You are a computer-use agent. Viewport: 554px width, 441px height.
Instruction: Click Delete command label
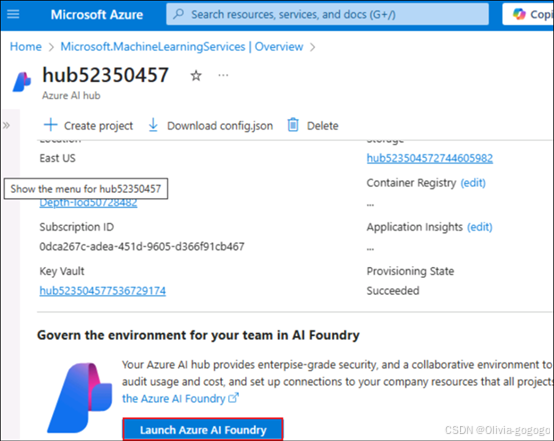pyautogui.click(x=323, y=126)
